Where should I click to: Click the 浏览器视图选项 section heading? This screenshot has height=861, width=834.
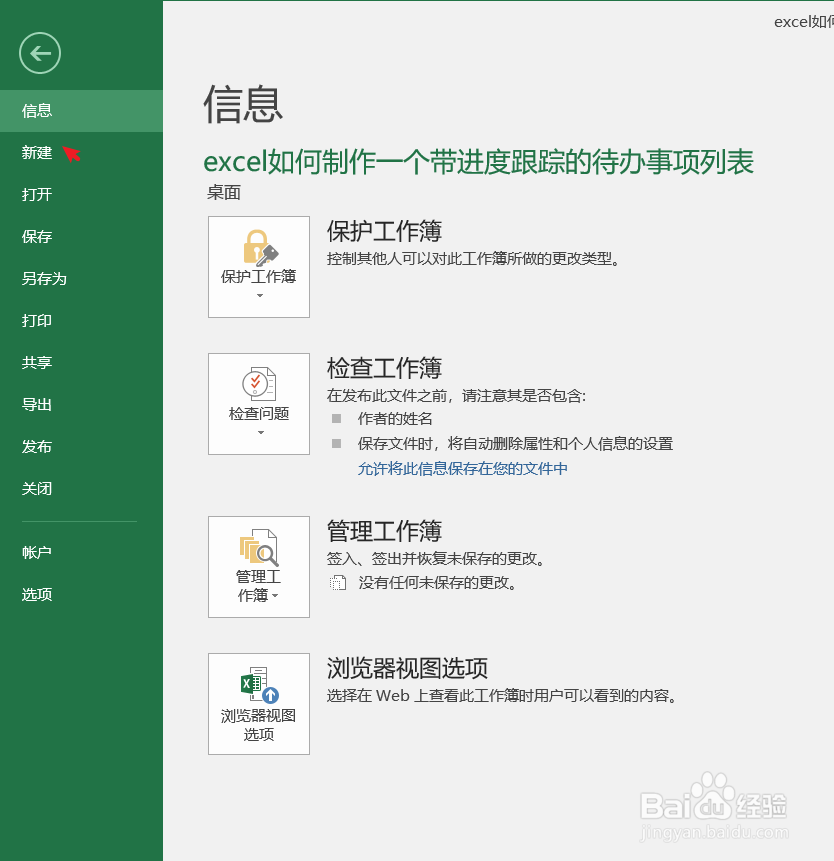tap(407, 668)
